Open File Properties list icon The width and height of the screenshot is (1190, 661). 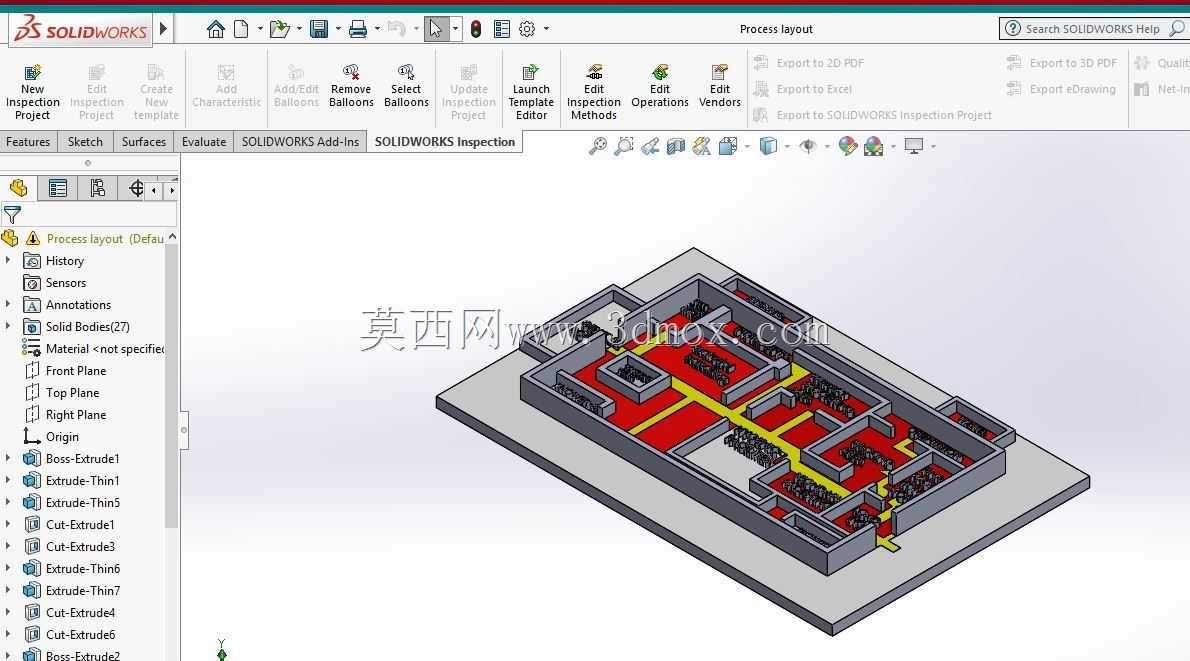click(502, 29)
